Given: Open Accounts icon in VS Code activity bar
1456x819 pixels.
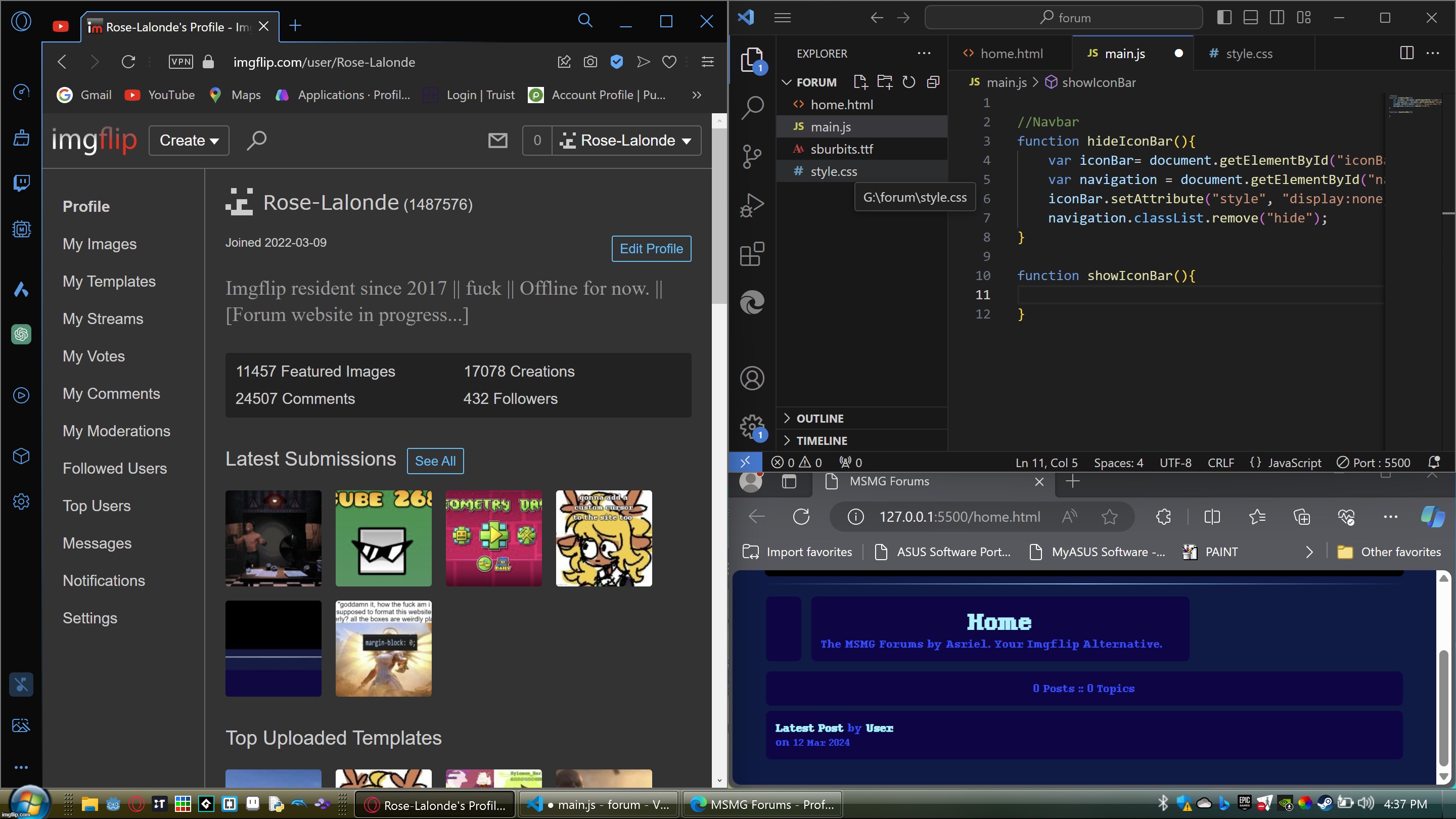Looking at the screenshot, I should pos(752,378).
